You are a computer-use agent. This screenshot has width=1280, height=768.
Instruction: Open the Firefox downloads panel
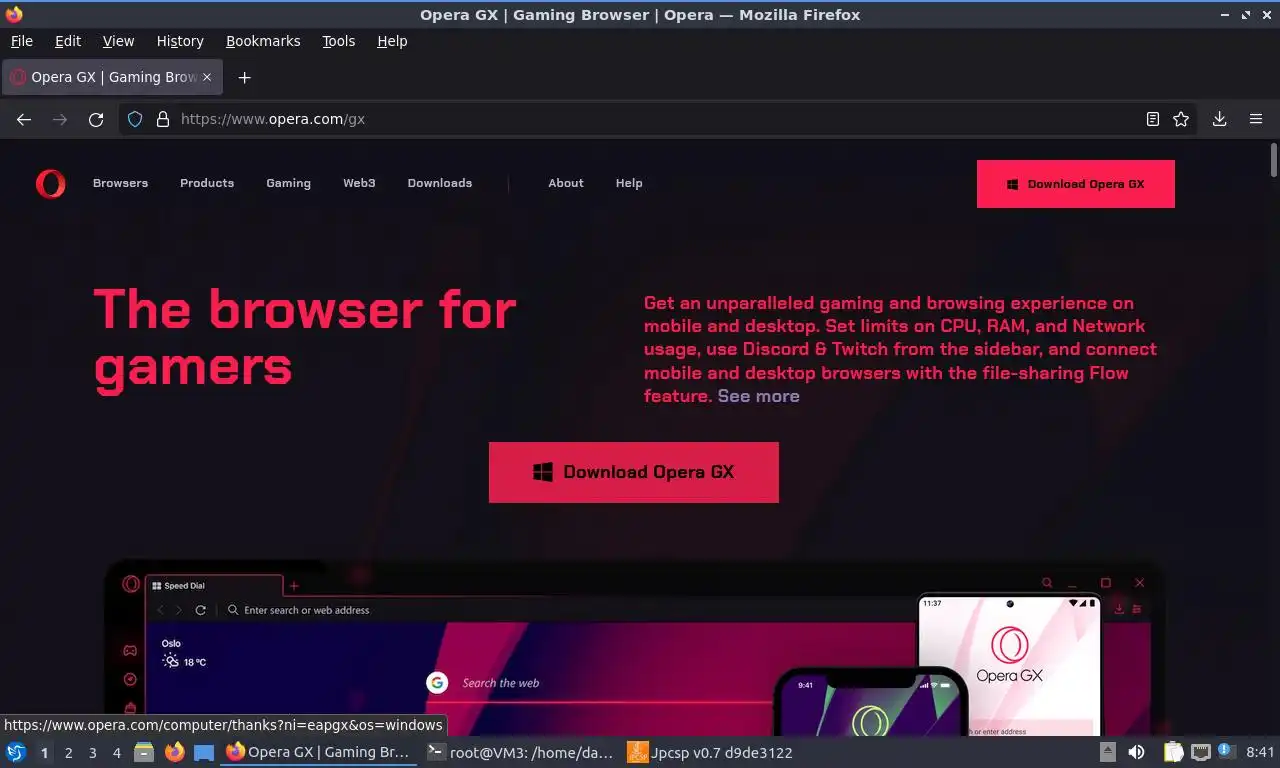point(1220,119)
